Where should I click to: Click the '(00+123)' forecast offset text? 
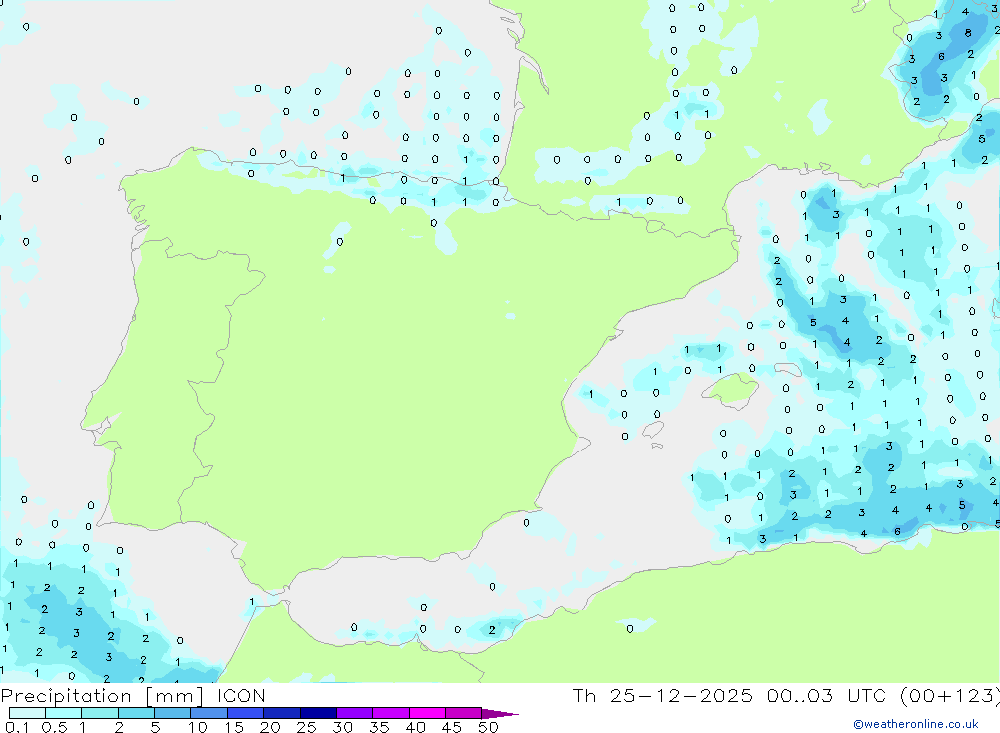click(950, 696)
